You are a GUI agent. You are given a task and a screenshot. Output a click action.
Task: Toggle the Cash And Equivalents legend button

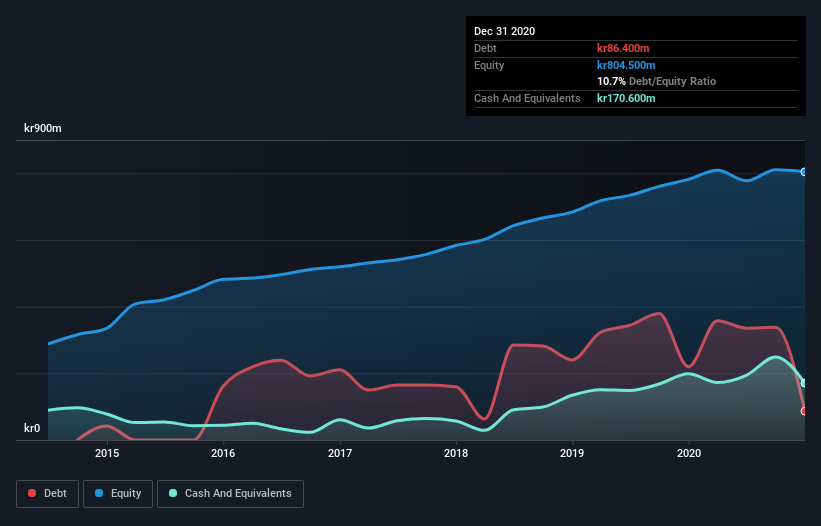[x=230, y=494]
